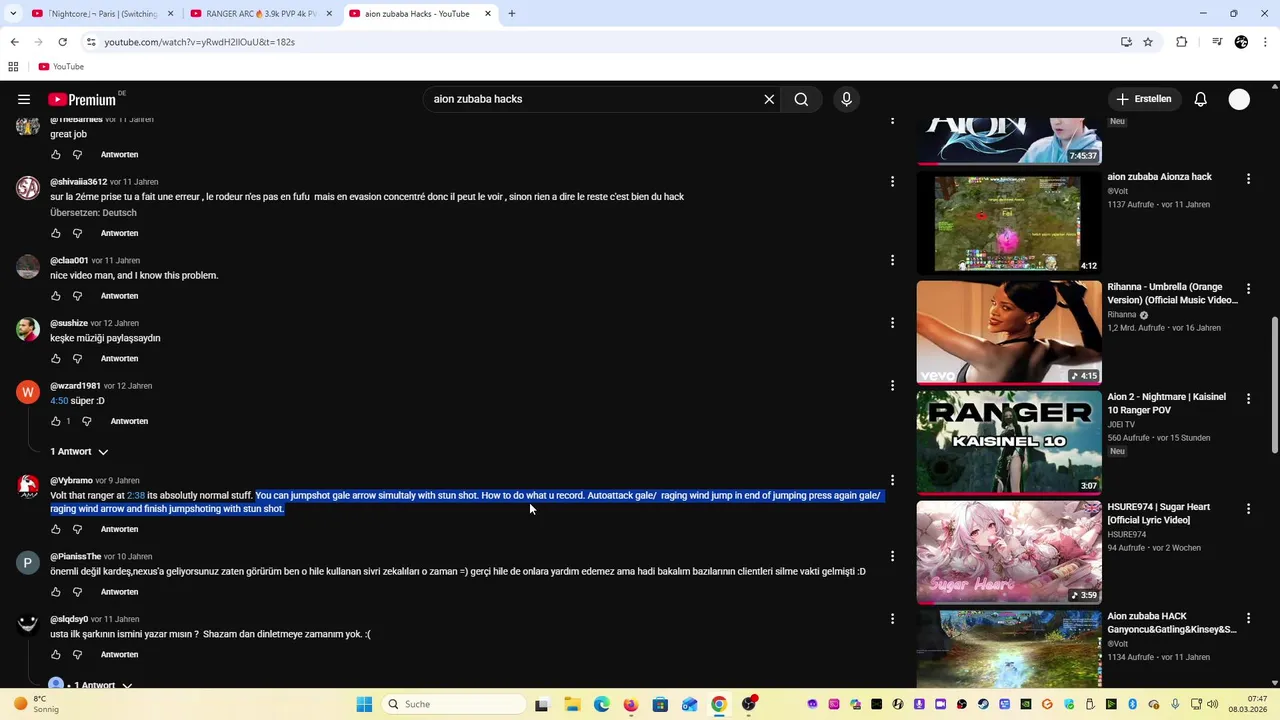Dislike the sushize comment
The image size is (1280, 720).
77,359
